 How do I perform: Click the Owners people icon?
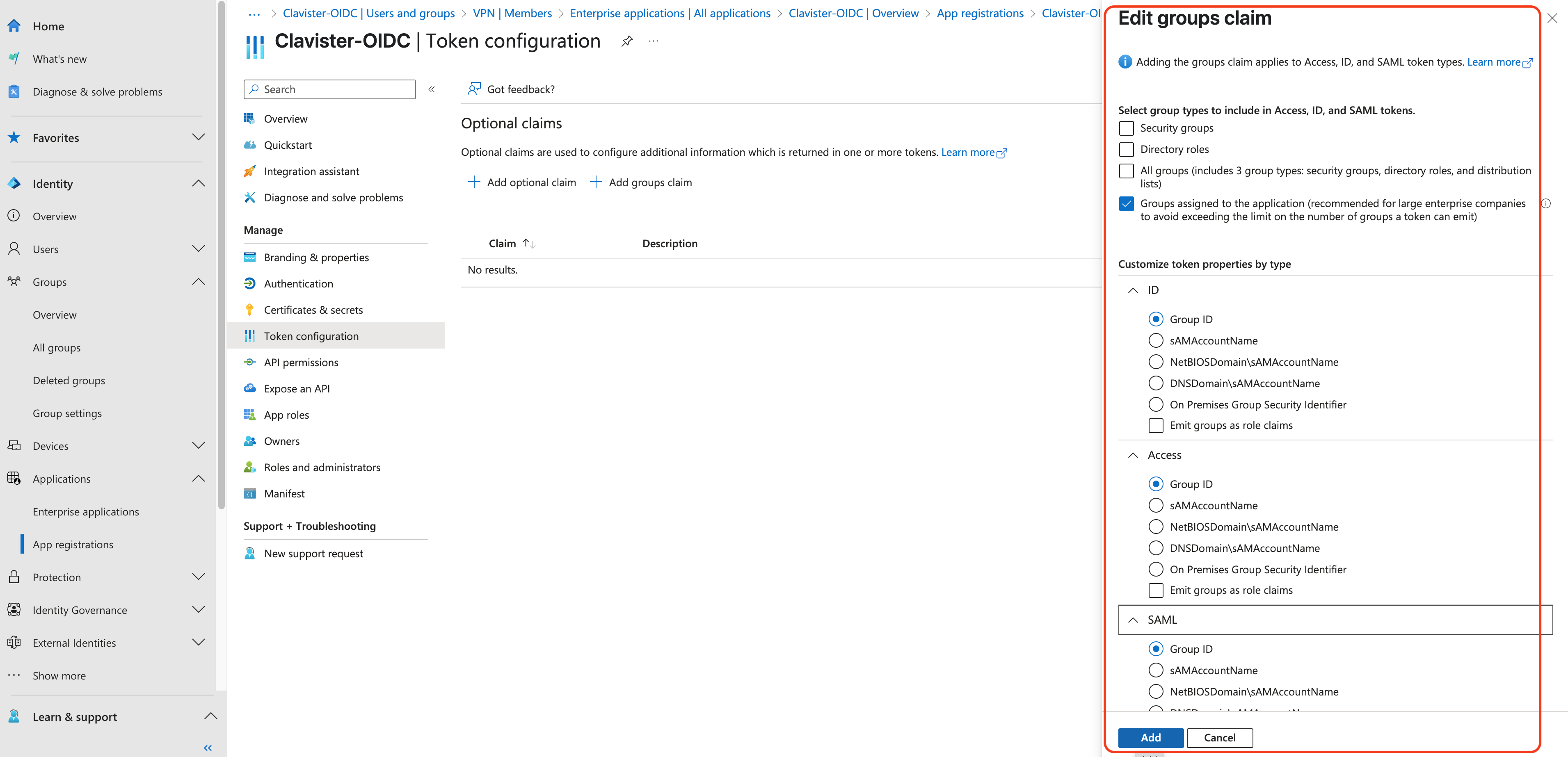[x=249, y=440]
